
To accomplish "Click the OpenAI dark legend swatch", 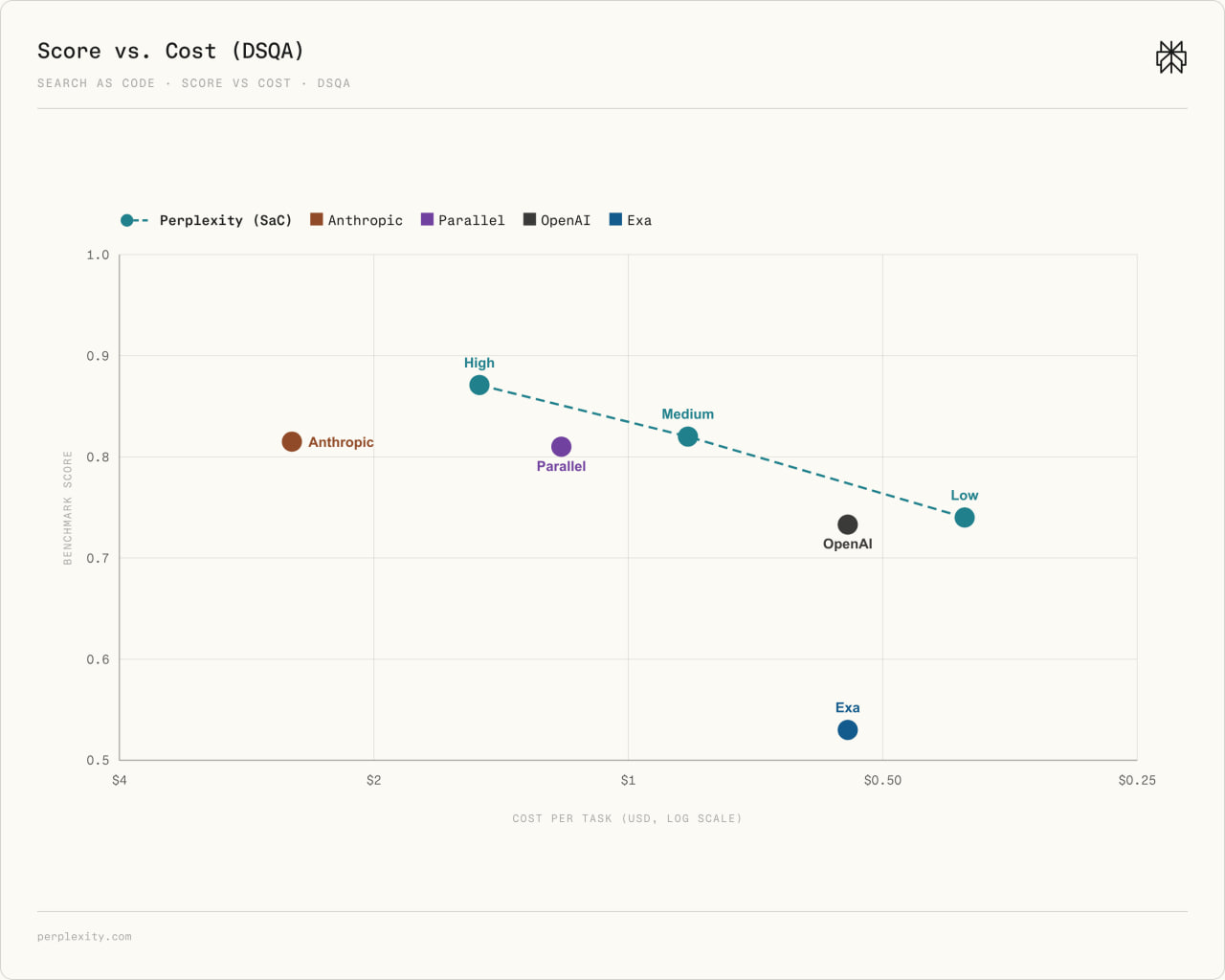I will (x=529, y=219).
